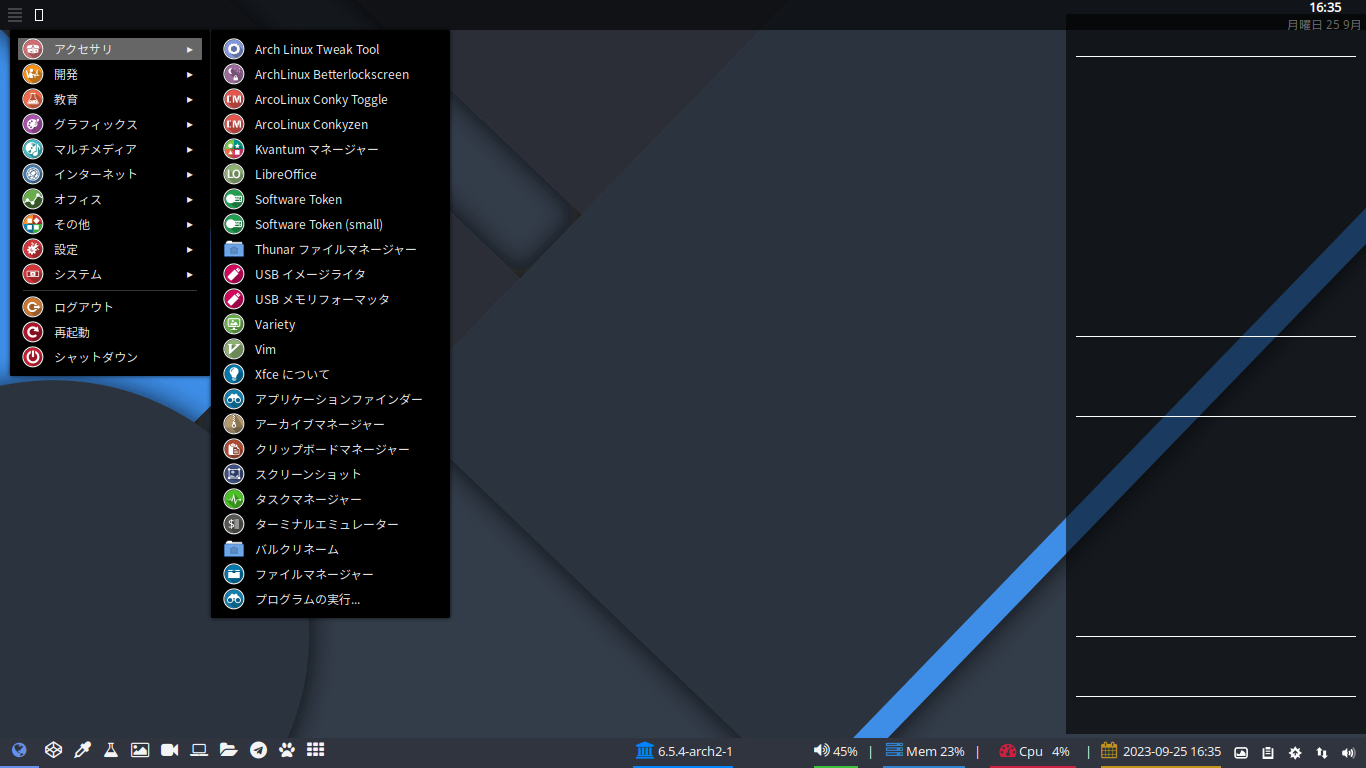Viewport: 1366px width, 768px height.
Task: Click the ArcoLinux Conky Toggle icon
Action: (x=234, y=99)
